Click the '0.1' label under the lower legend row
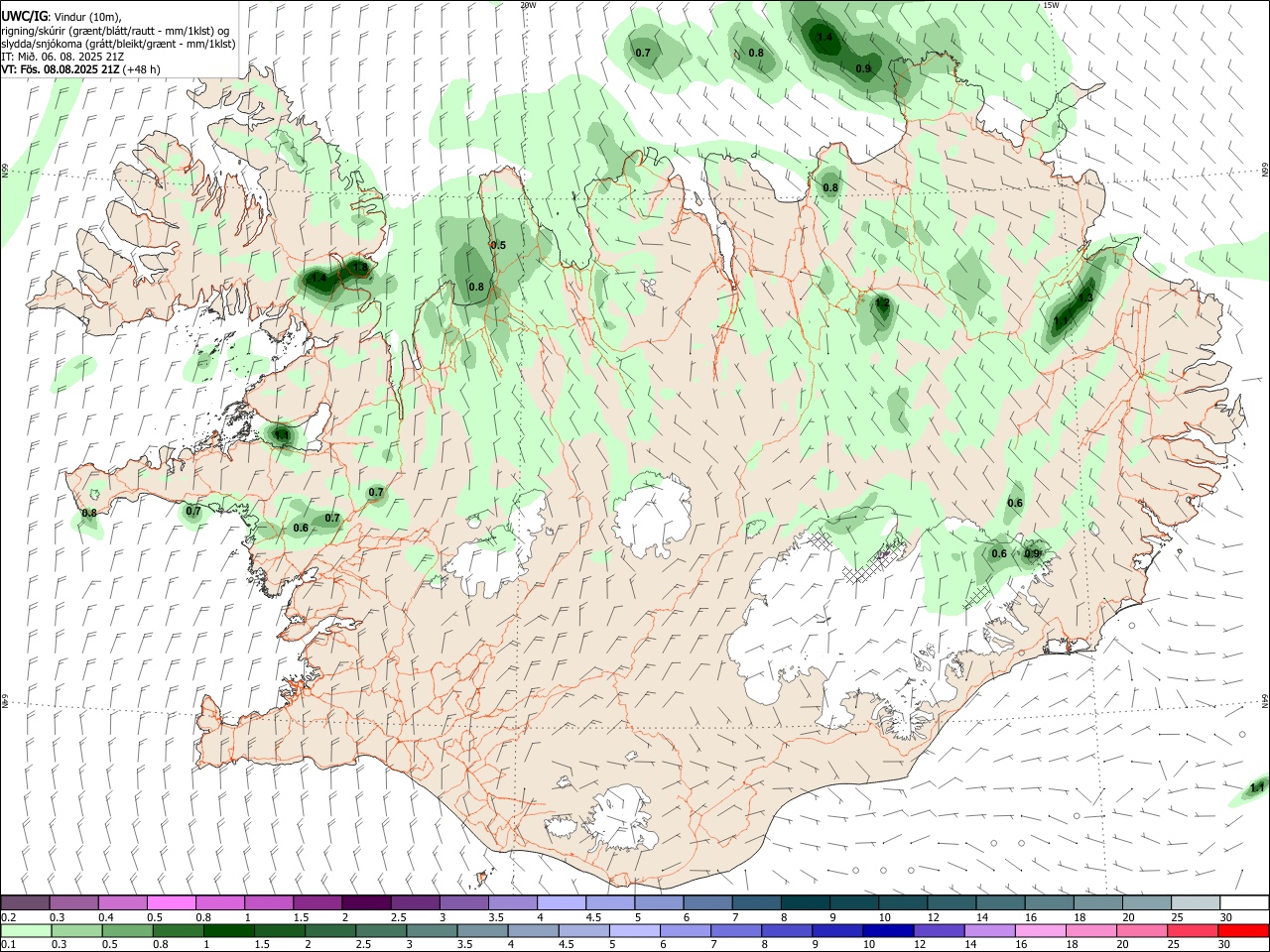1270x952 pixels. pyautogui.click(x=8, y=944)
